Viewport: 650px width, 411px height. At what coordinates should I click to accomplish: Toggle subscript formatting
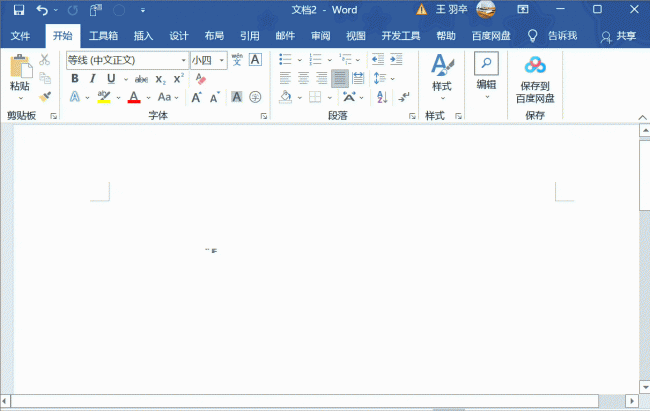click(160, 79)
